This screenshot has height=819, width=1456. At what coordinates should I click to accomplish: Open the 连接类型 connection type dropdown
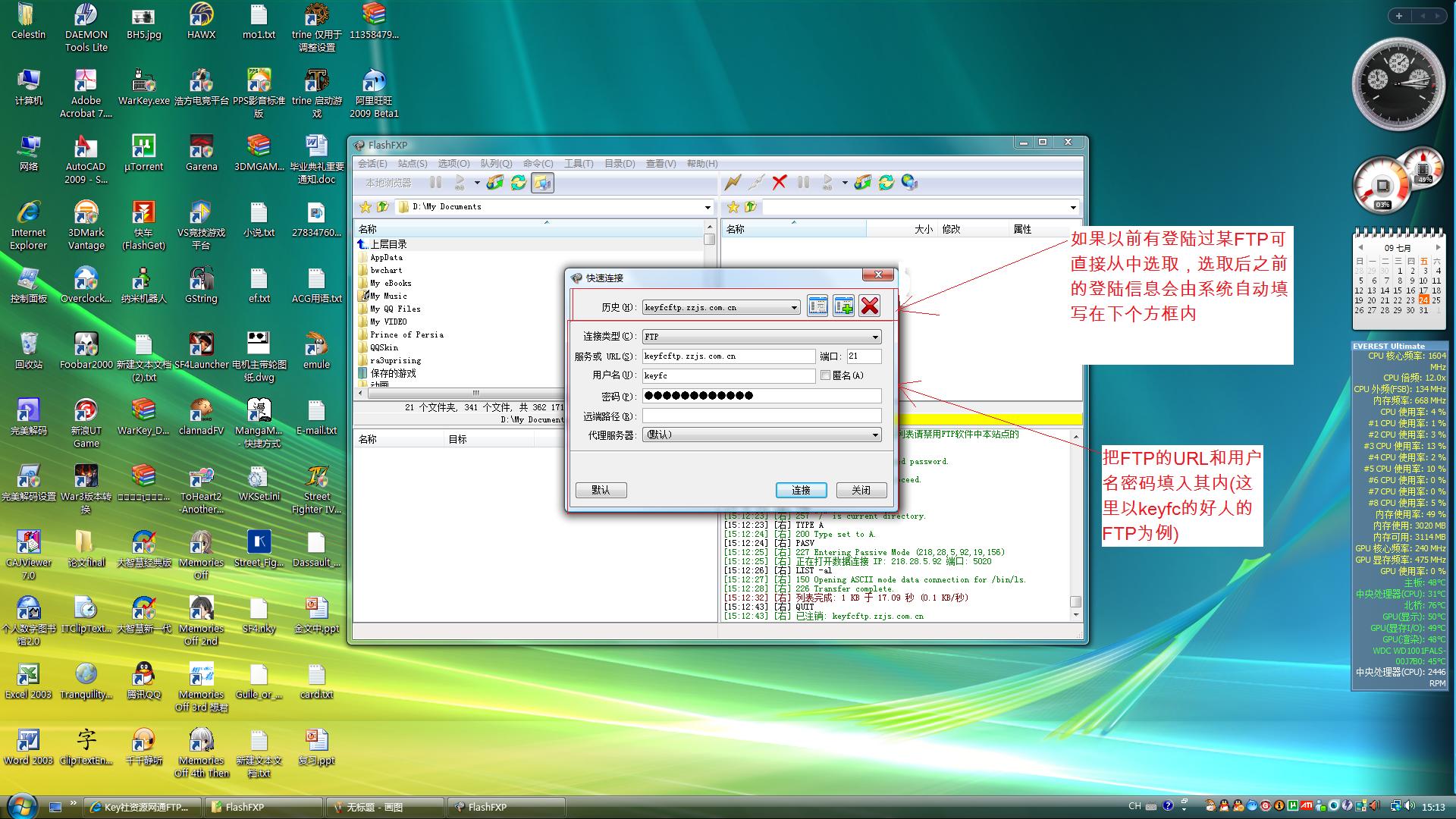[x=874, y=337]
